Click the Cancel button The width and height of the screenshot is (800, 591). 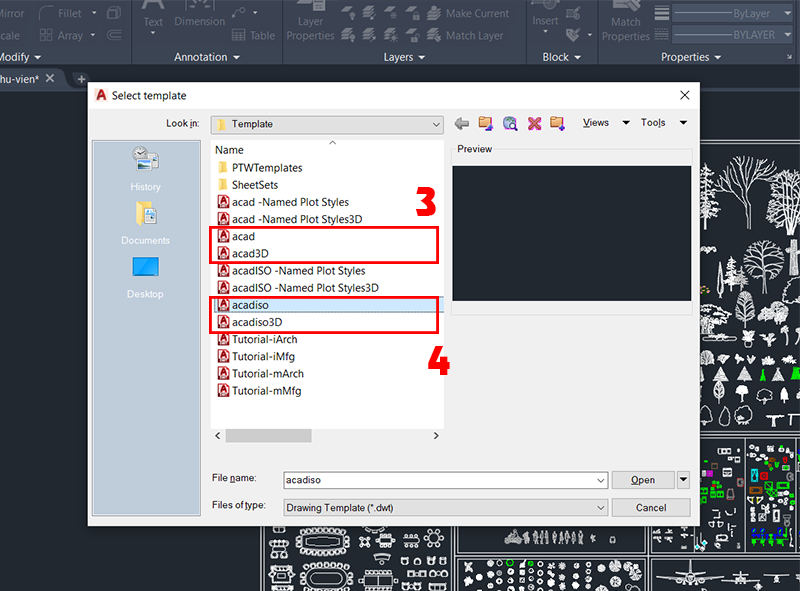[x=651, y=507]
